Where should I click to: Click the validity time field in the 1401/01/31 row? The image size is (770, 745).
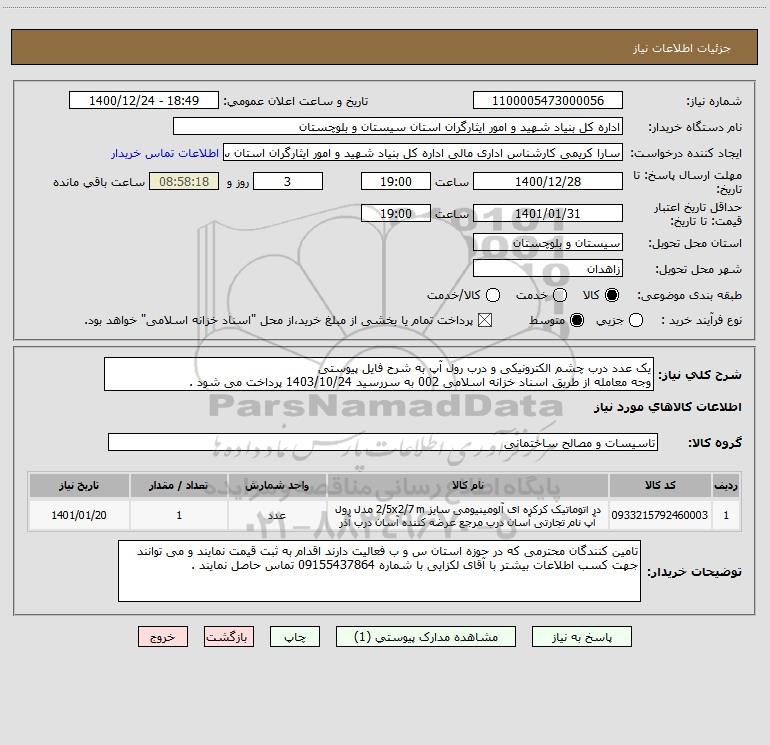pos(396,214)
